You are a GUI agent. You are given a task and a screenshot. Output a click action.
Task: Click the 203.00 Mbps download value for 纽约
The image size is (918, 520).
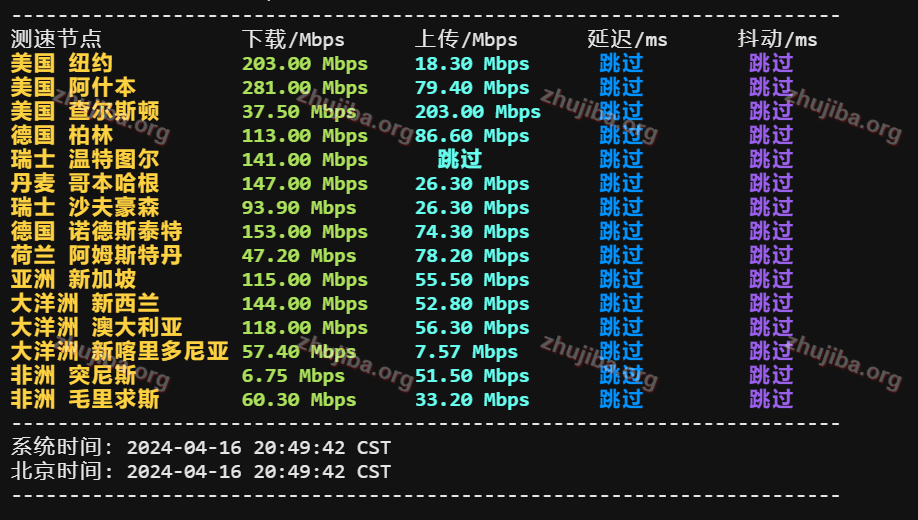[x=305, y=63]
